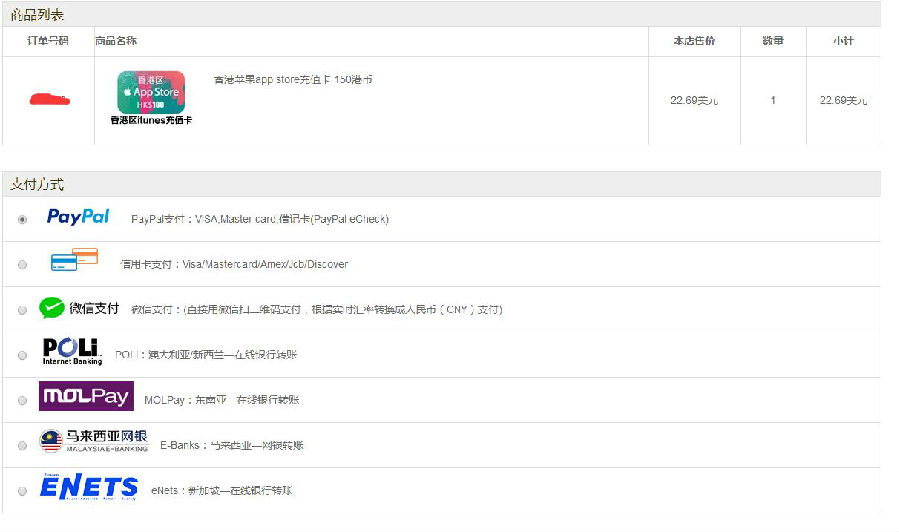Click the unit price 22.69 cell
This screenshot has height=532, width=899.
694,101
